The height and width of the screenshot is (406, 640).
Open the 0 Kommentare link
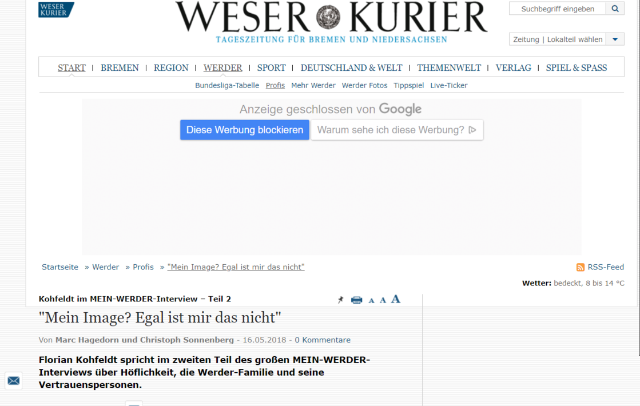(322, 340)
